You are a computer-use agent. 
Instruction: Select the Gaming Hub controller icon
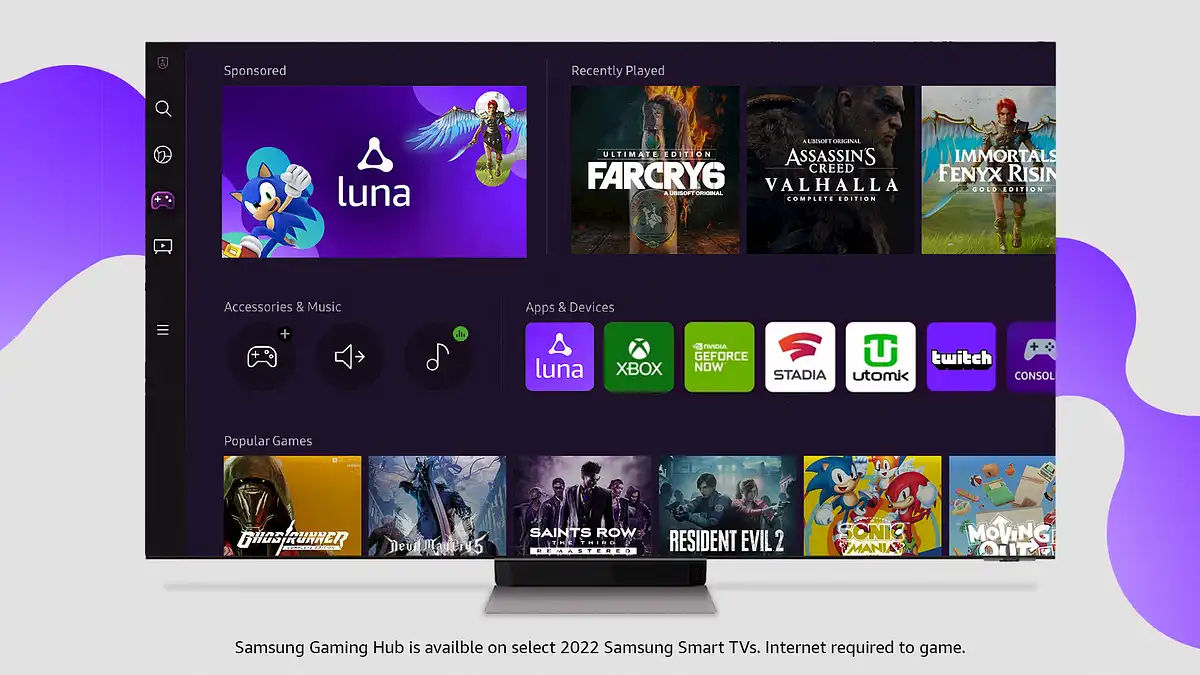coord(162,201)
